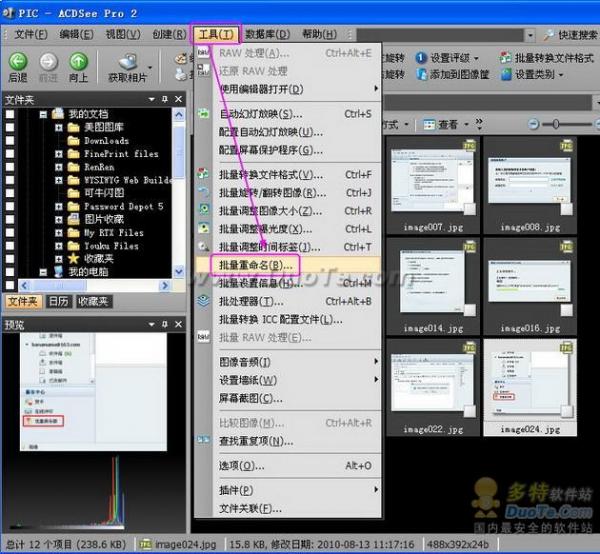The height and width of the screenshot is (554, 600).
Task: Click the Downloads folder icon
Action: [73, 141]
